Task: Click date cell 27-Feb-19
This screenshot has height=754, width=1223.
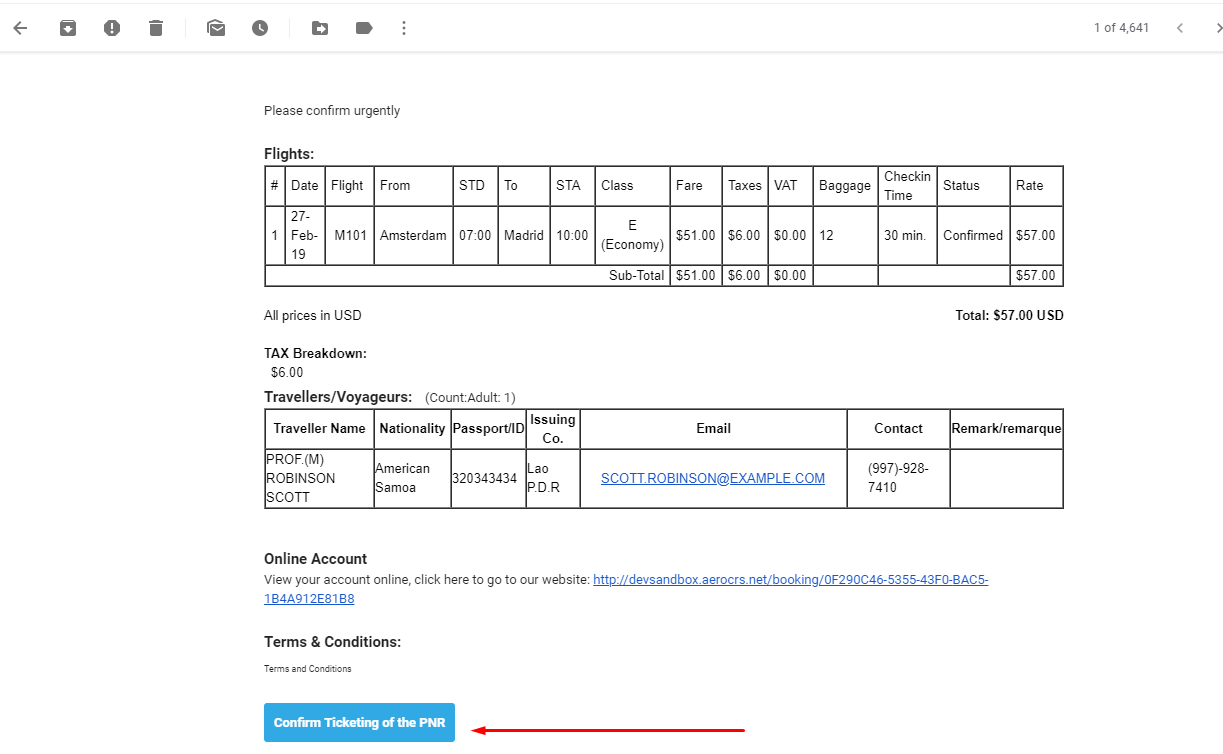Action: (x=304, y=236)
